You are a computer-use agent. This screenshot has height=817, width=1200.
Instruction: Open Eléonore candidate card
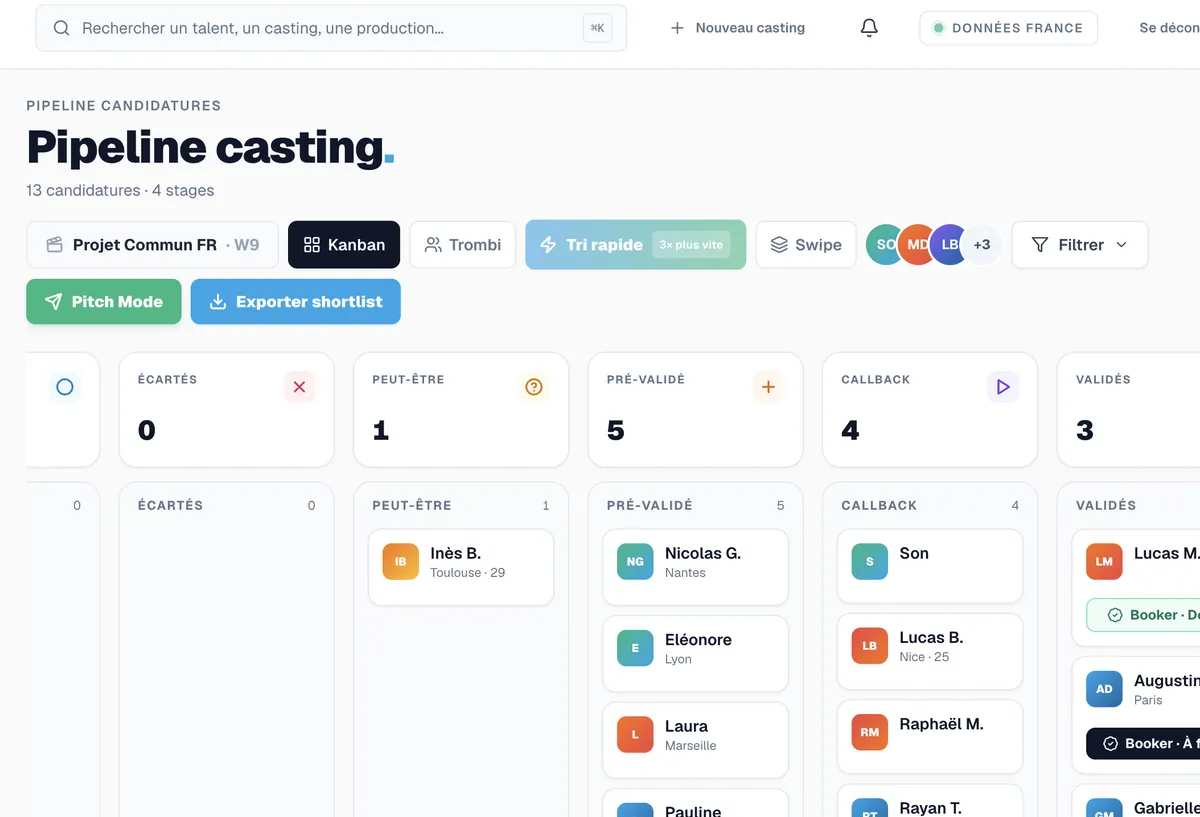coord(696,654)
